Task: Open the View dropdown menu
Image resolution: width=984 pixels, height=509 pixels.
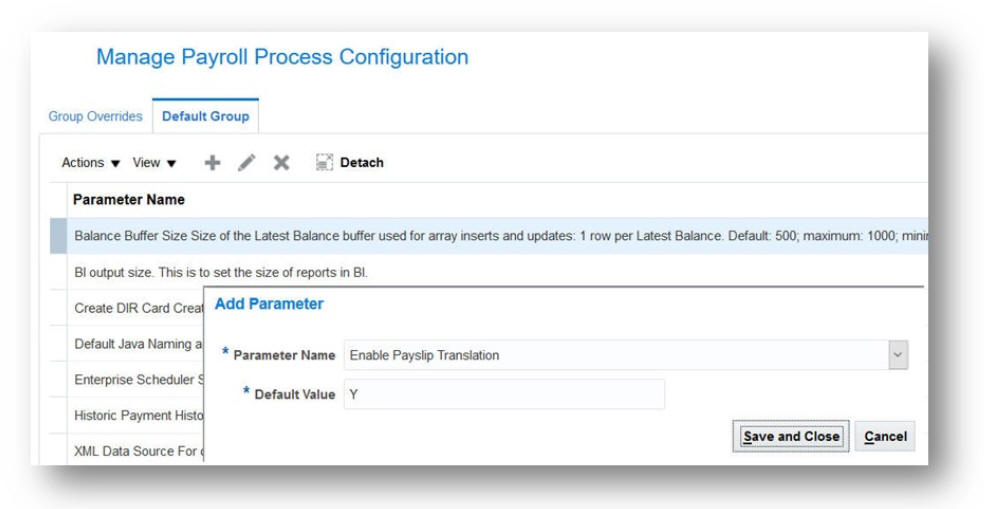Action: (x=154, y=163)
